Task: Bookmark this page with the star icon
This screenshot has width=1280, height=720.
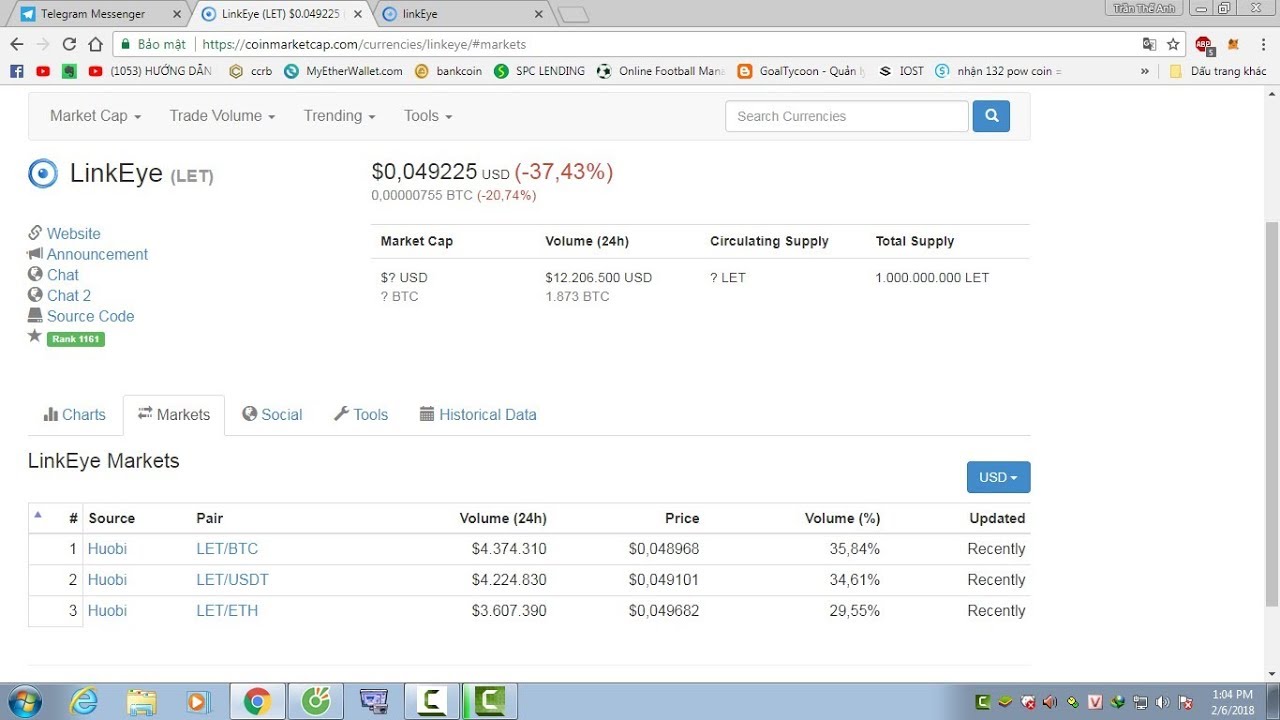Action: coord(1173,44)
